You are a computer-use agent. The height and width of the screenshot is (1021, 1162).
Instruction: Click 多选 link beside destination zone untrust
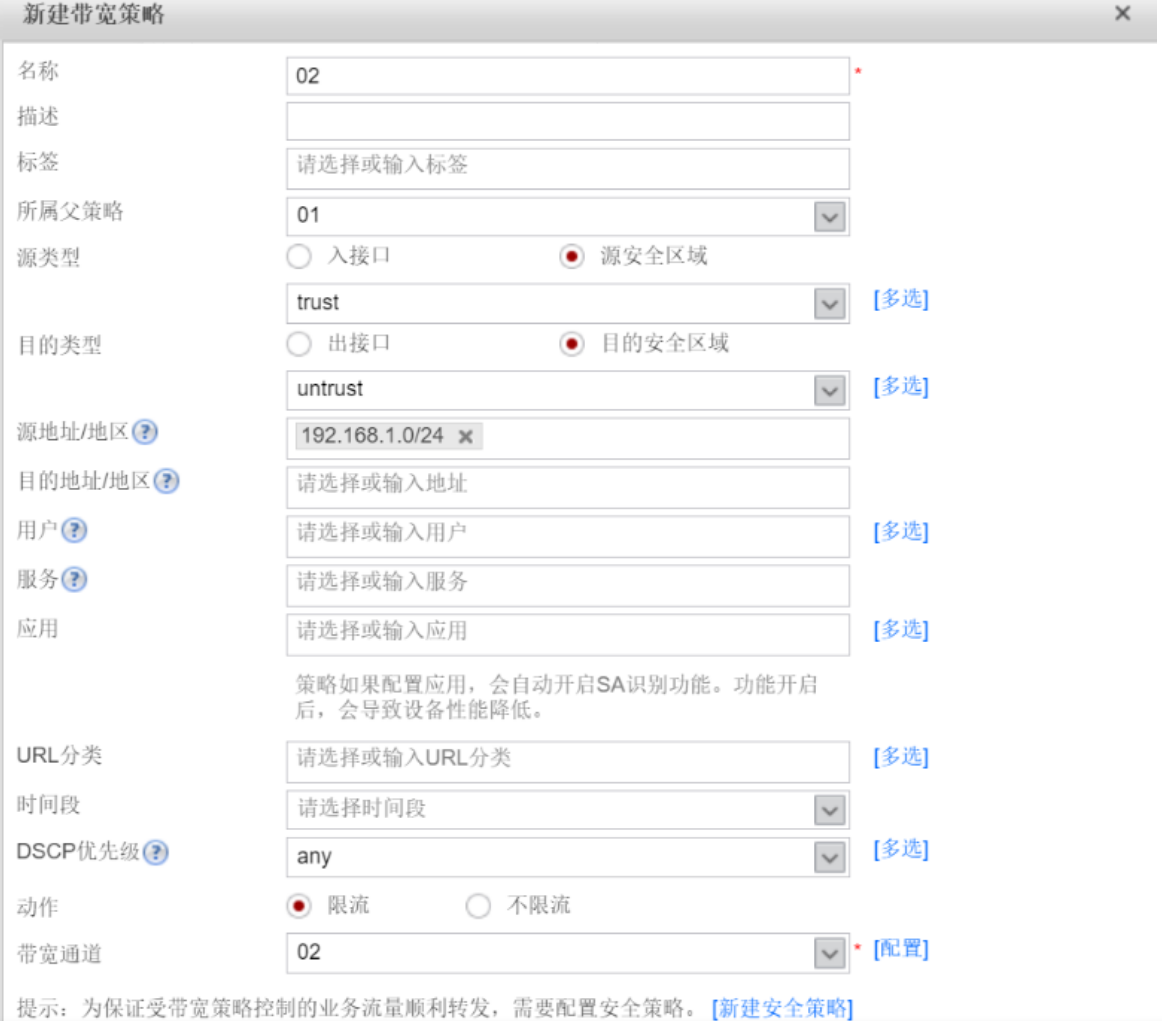pos(900,386)
